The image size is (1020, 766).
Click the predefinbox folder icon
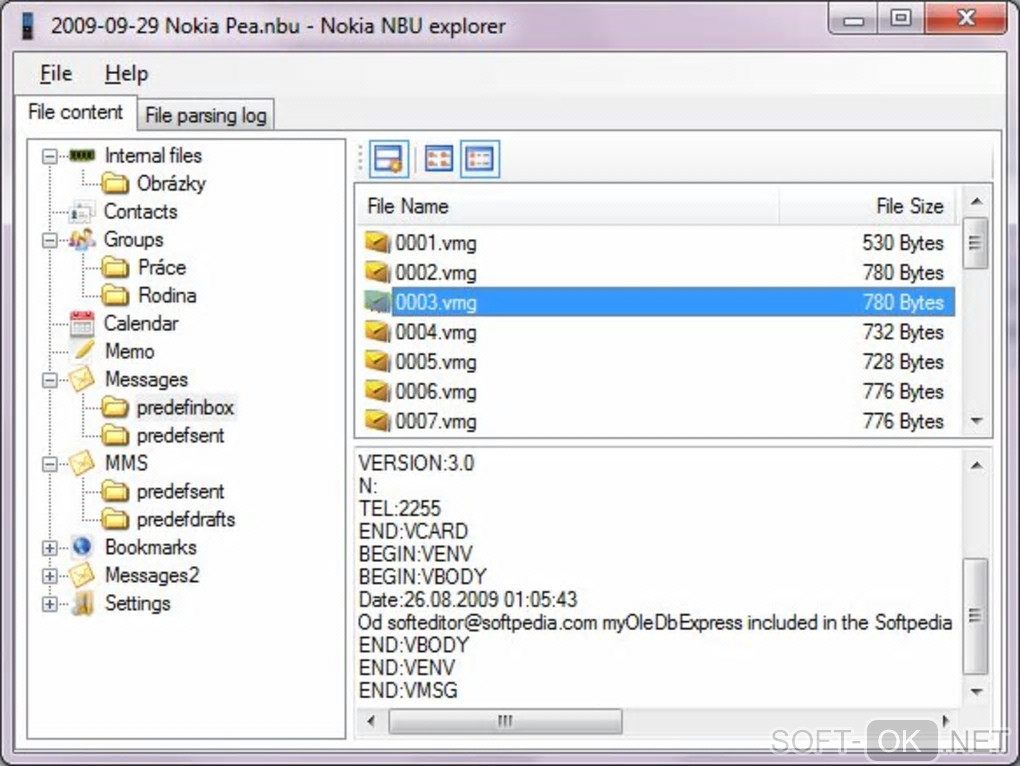click(x=115, y=408)
